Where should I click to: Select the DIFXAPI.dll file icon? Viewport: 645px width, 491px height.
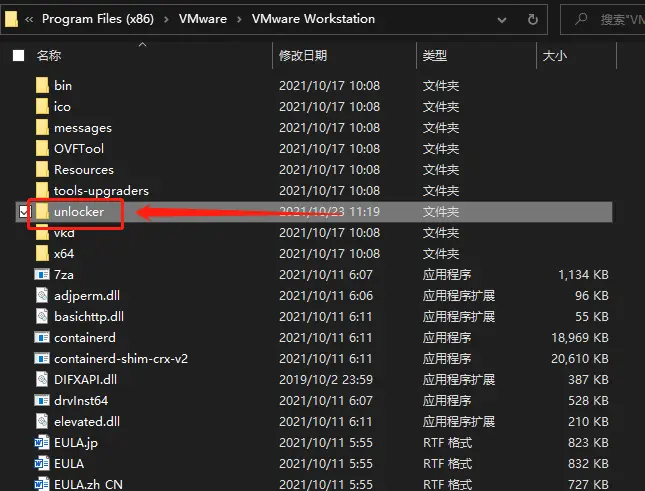42,379
